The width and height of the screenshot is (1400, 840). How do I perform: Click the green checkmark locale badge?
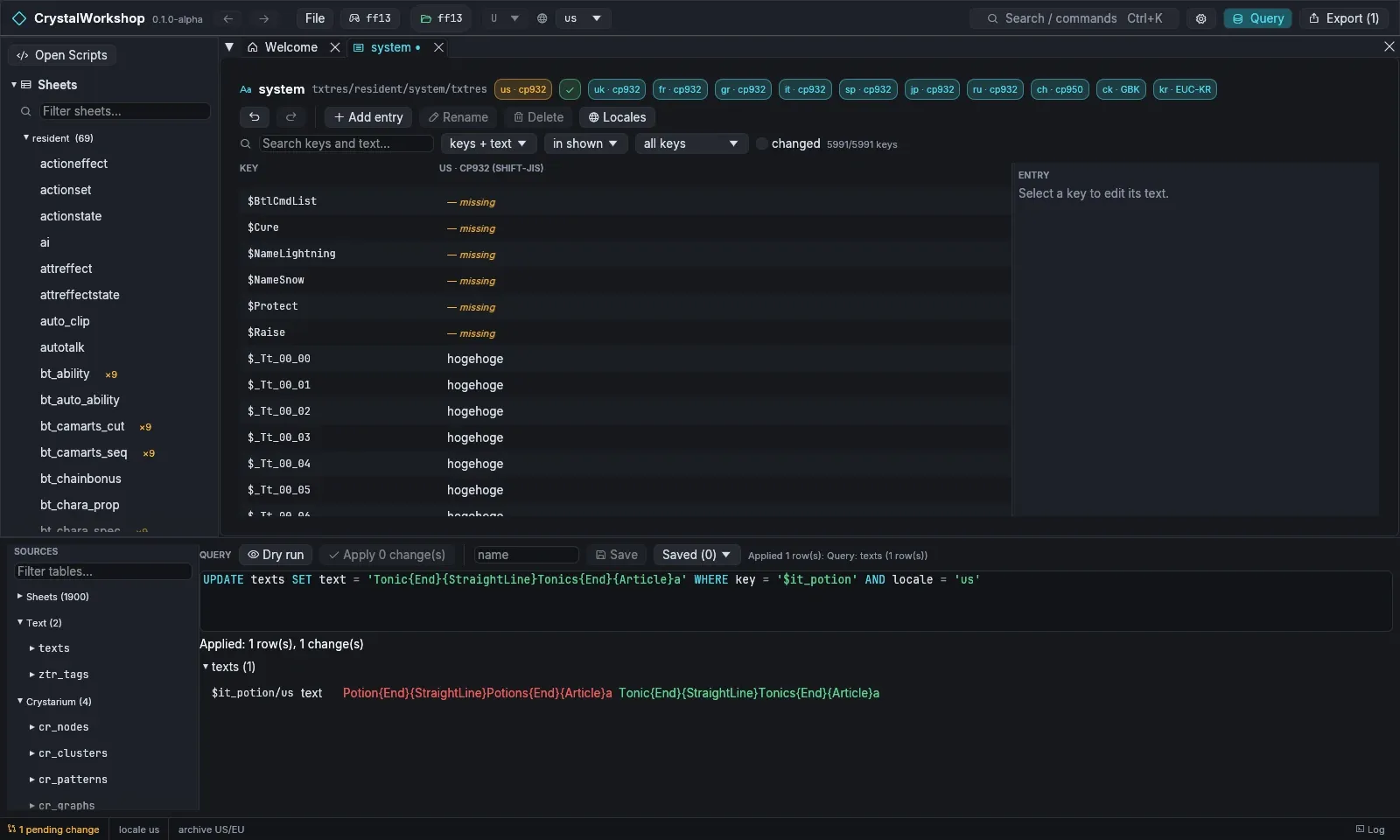tap(570, 89)
